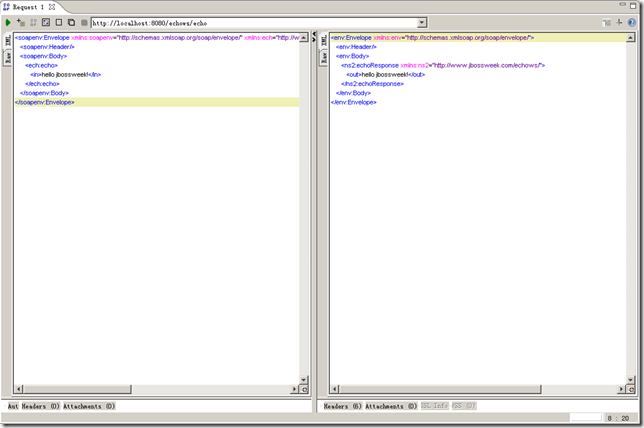
Task: Click response pane scroll right arrow
Action: tap(621, 389)
